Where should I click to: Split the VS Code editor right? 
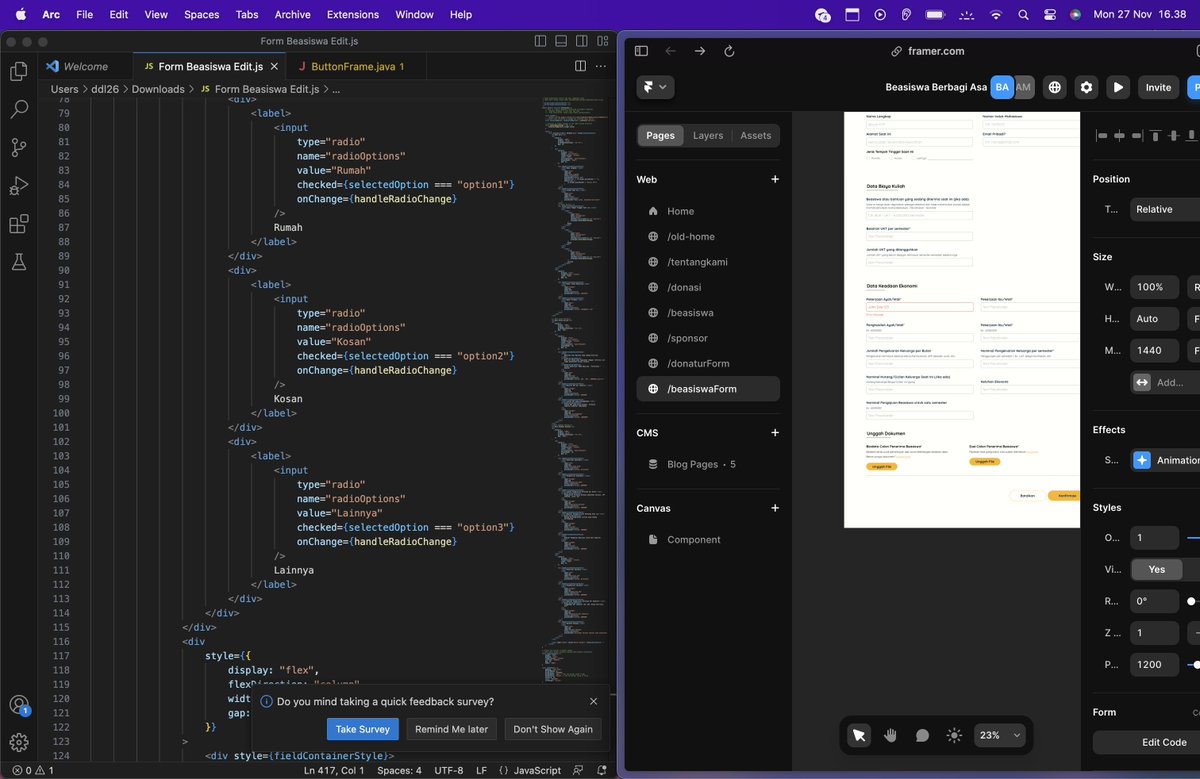[x=580, y=66]
